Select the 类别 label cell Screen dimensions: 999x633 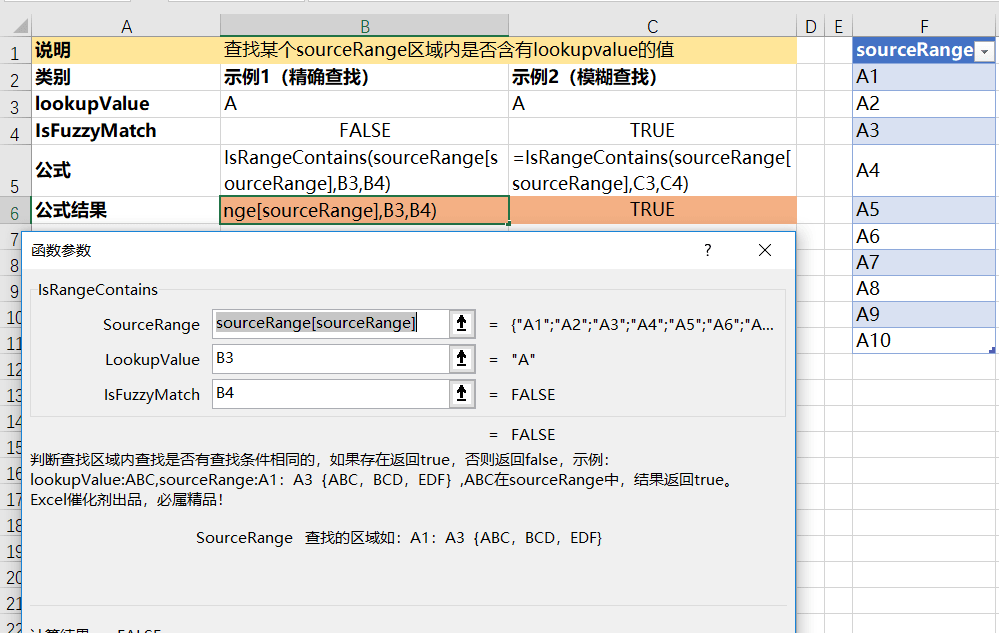tap(126, 77)
